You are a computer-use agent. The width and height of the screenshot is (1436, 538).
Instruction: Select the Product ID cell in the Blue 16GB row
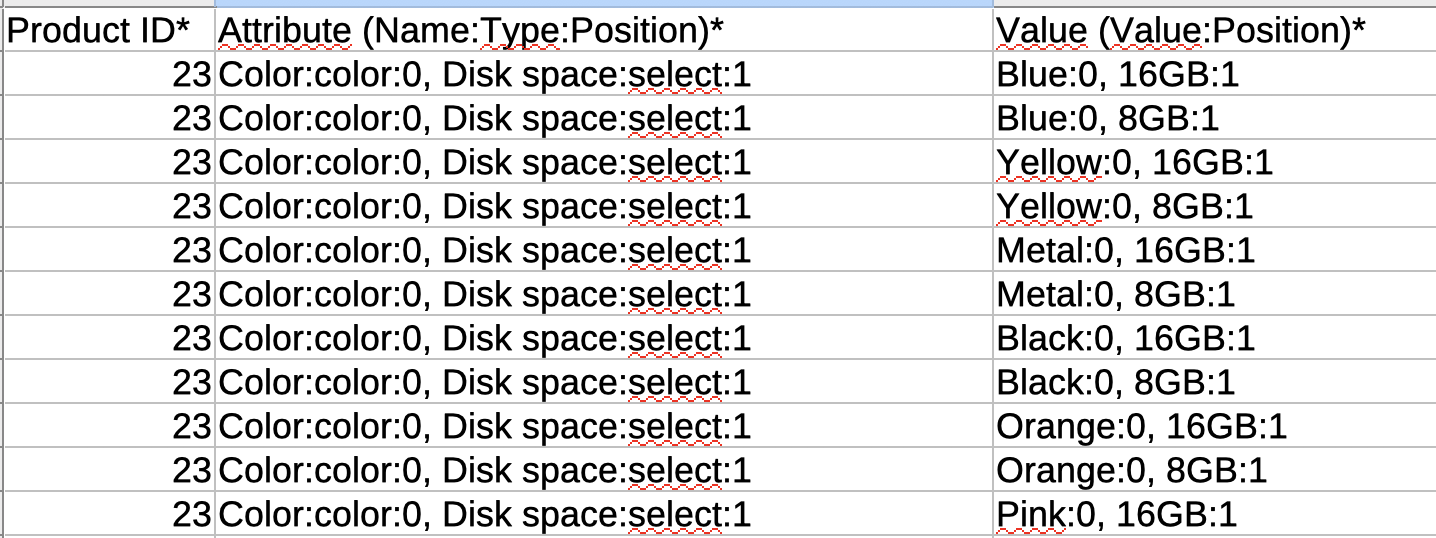pyautogui.click(x=108, y=75)
